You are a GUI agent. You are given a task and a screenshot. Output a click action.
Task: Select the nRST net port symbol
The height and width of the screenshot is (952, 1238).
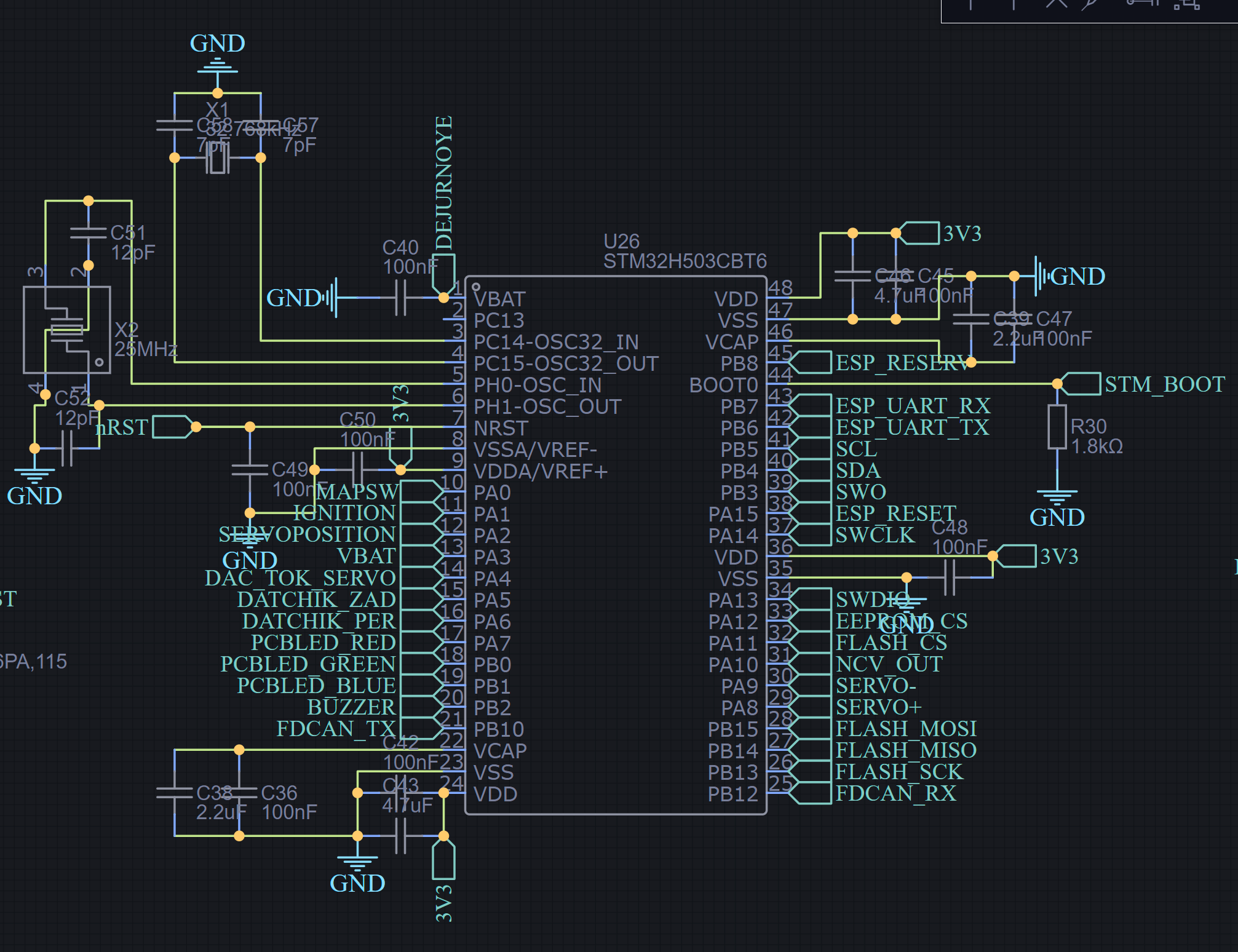click(x=172, y=427)
